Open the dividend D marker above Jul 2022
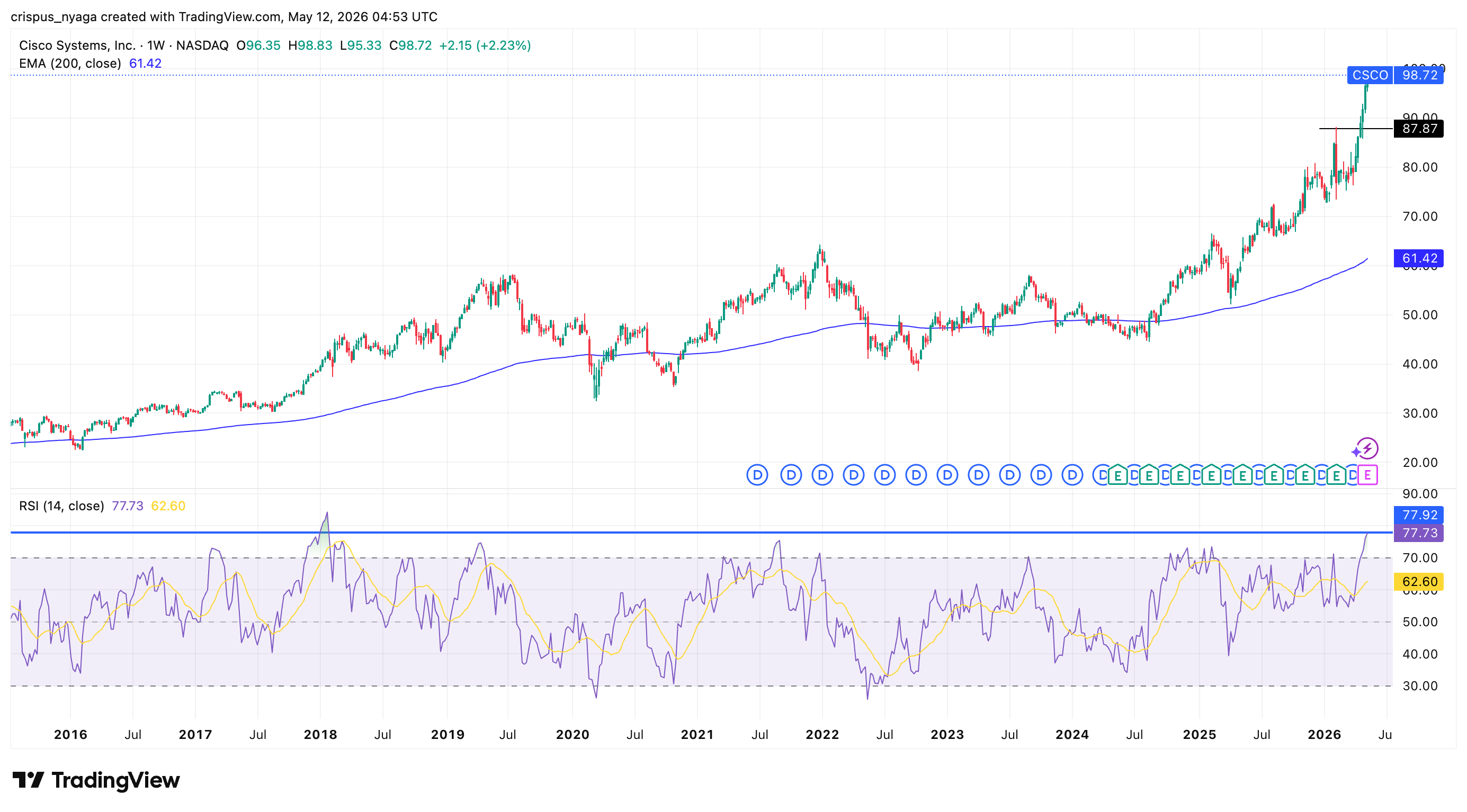Image resolution: width=1467 pixels, height=812 pixels. 885,475
